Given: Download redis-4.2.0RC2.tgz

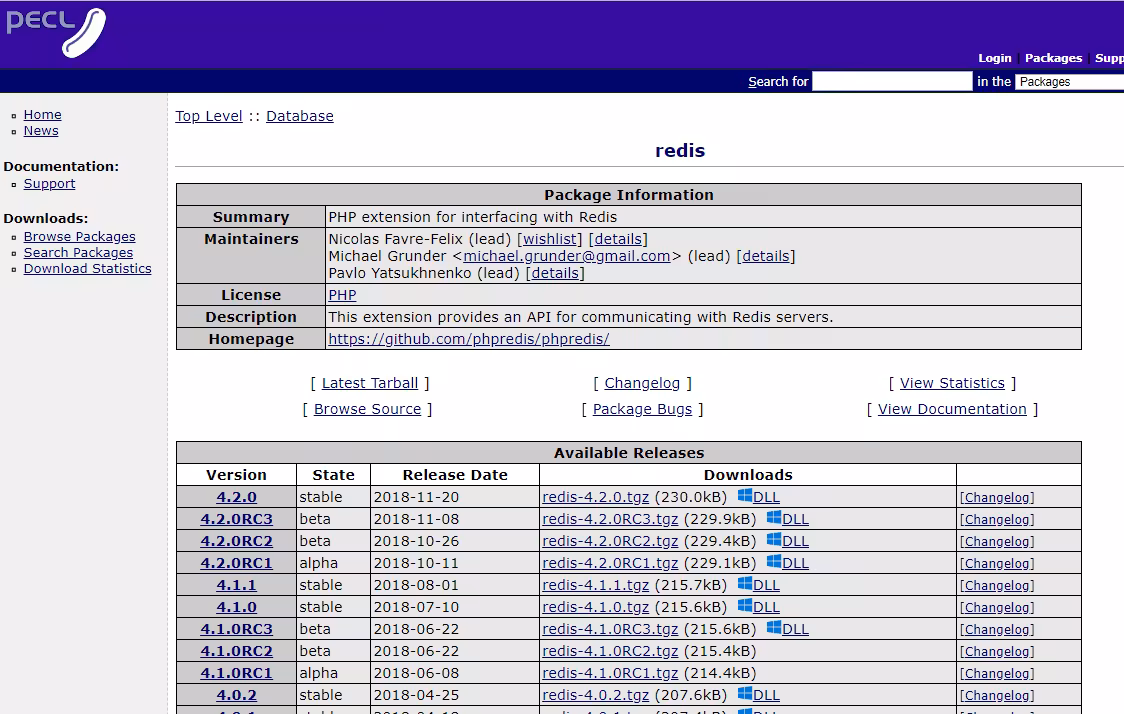Looking at the screenshot, I should [x=610, y=541].
